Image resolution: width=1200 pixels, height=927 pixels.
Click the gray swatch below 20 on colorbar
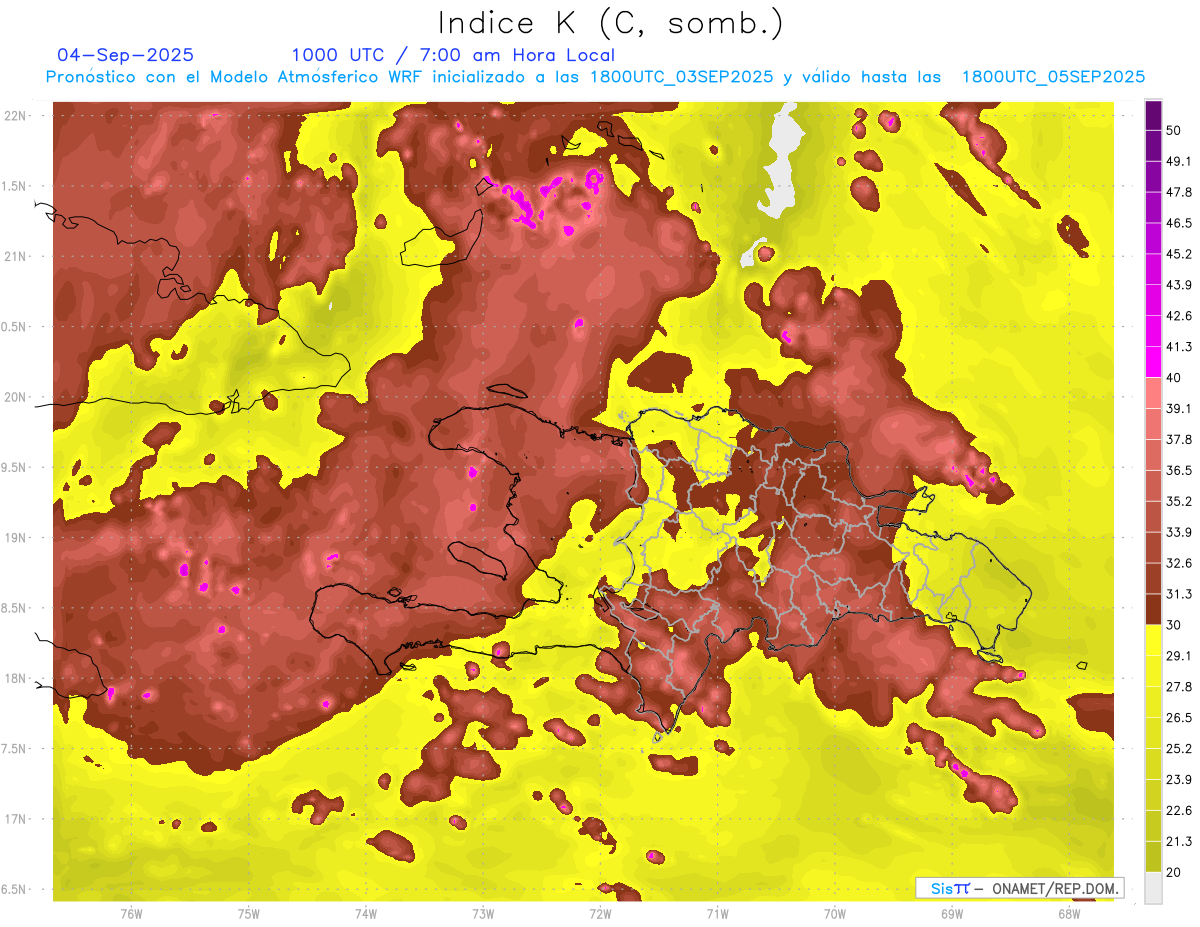[x=1153, y=887]
